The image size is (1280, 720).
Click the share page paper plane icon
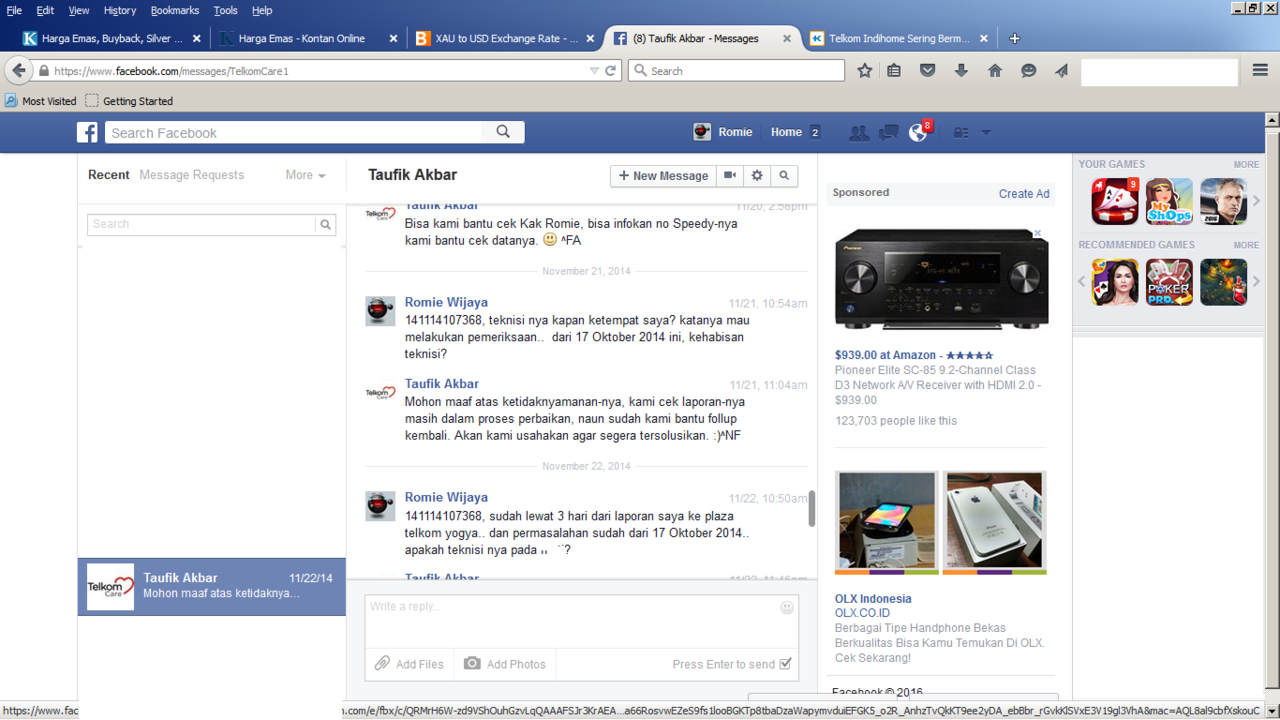pyautogui.click(x=1061, y=71)
